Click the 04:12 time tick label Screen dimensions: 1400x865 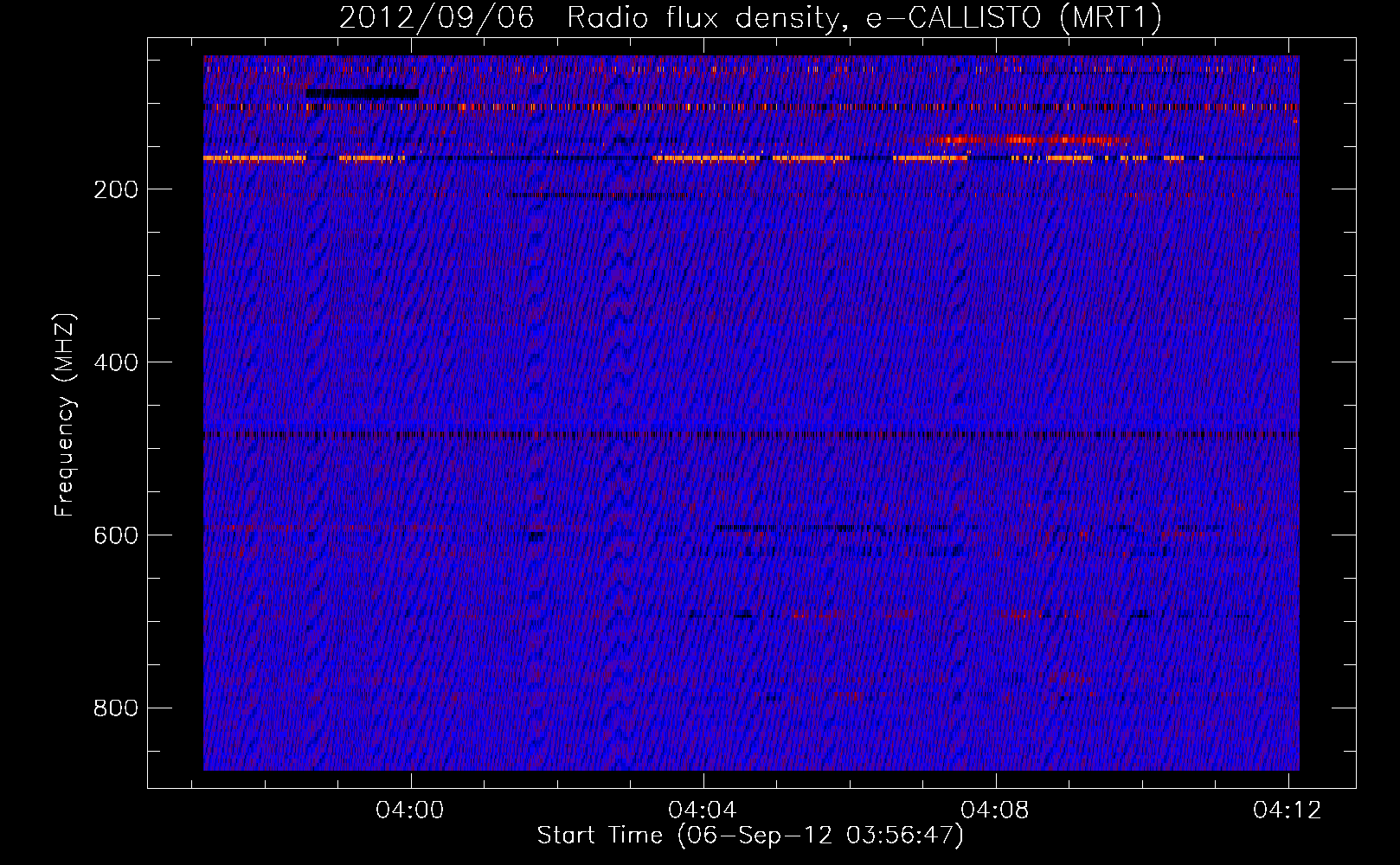(1288, 810)
